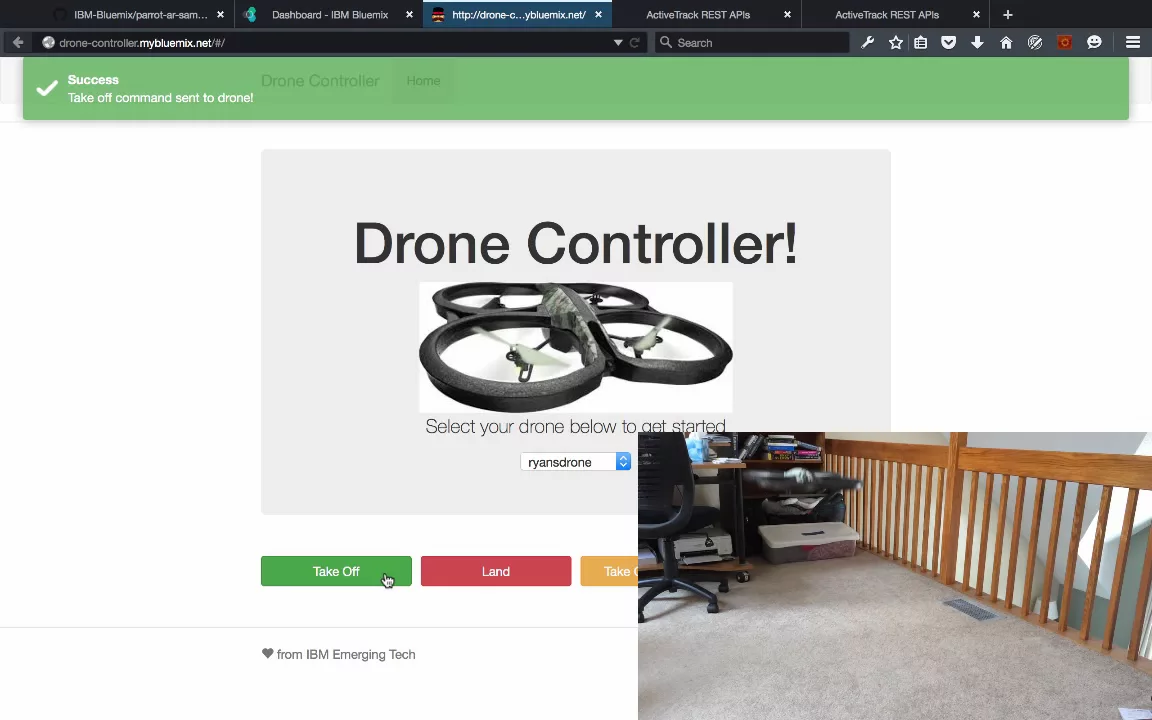Click the drone-controller tab favicon
1152x720 pixels.
pos(438,15)
